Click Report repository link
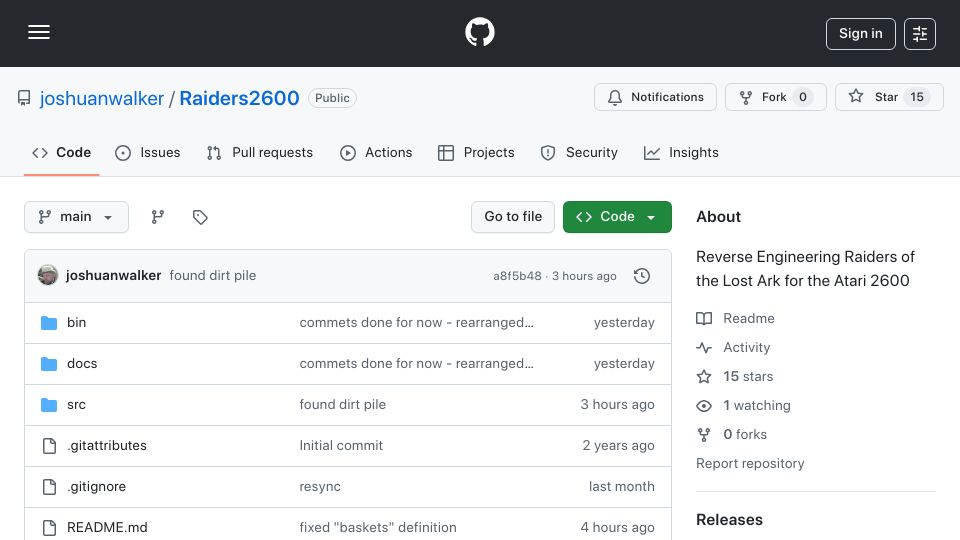The width and height of the screenshot is (960, 540). (750, 463)
